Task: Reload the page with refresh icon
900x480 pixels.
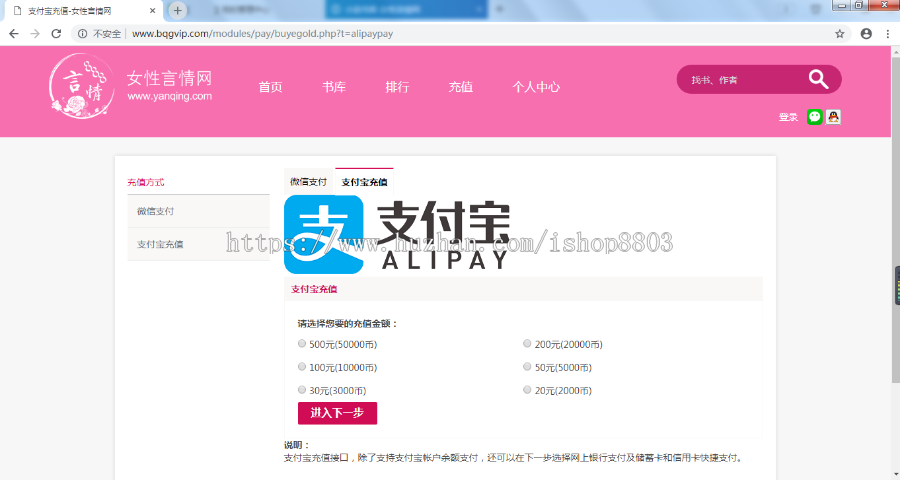Action: point(56,34)
